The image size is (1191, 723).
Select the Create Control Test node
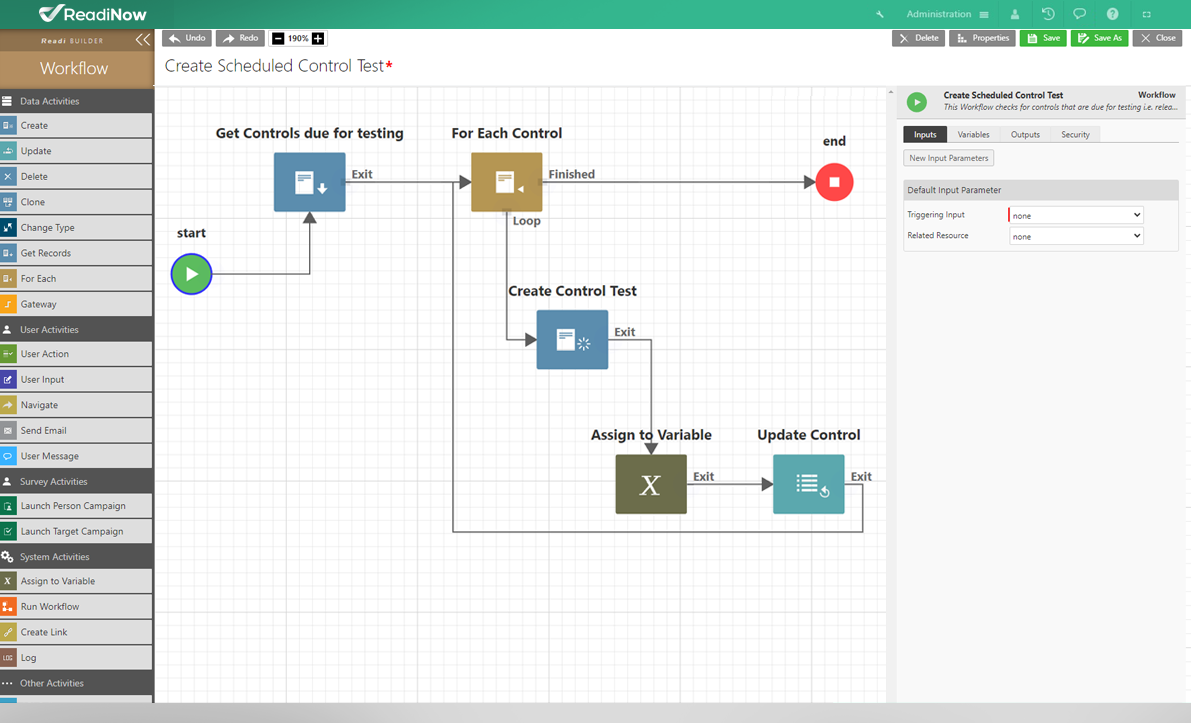coord(572,339)
